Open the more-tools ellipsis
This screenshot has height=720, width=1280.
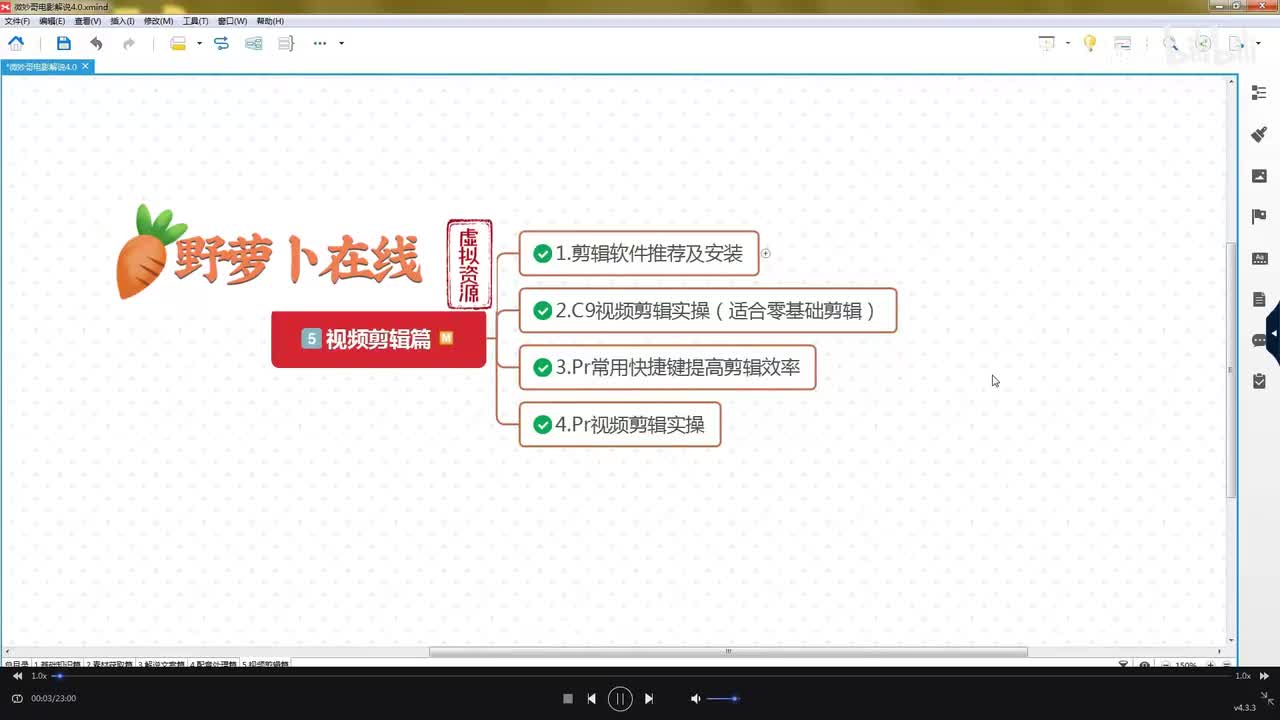320,43
